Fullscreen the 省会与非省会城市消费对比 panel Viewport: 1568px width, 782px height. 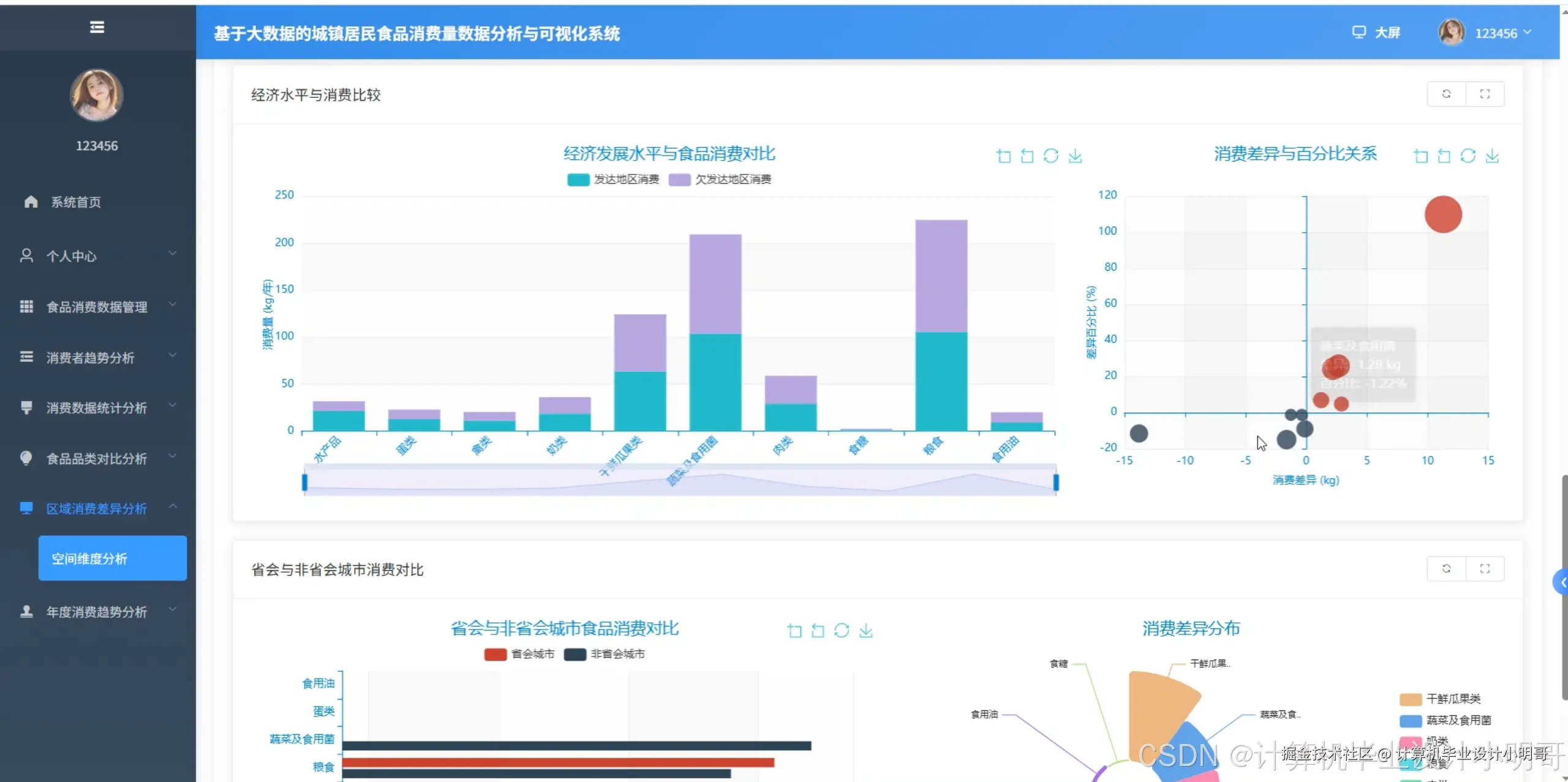(1485, 569)
